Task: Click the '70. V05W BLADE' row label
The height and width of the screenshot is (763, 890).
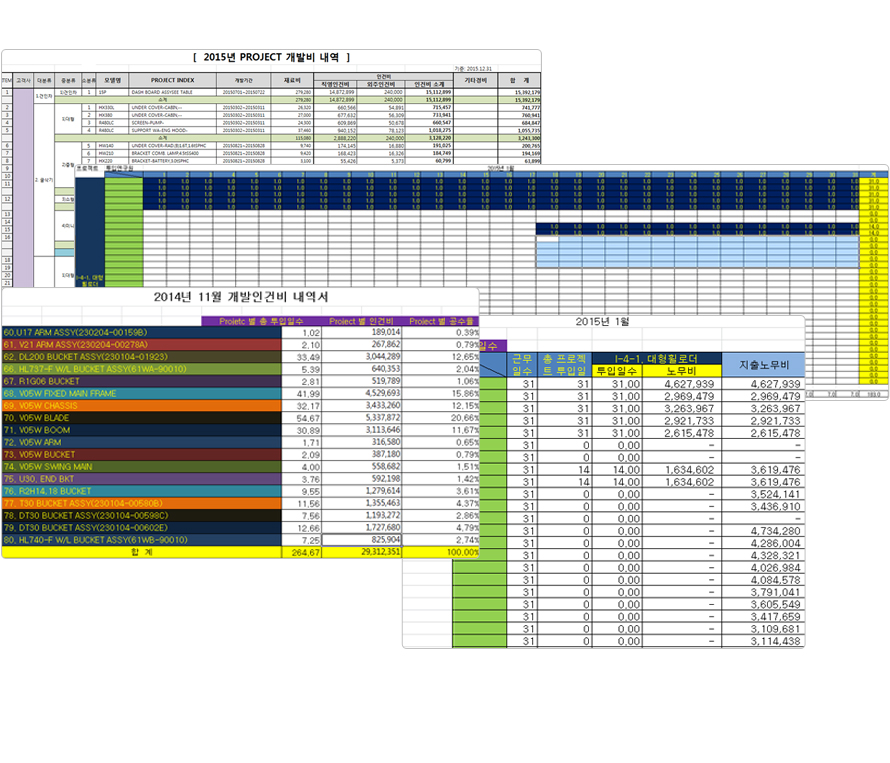Action: [142, 418]
